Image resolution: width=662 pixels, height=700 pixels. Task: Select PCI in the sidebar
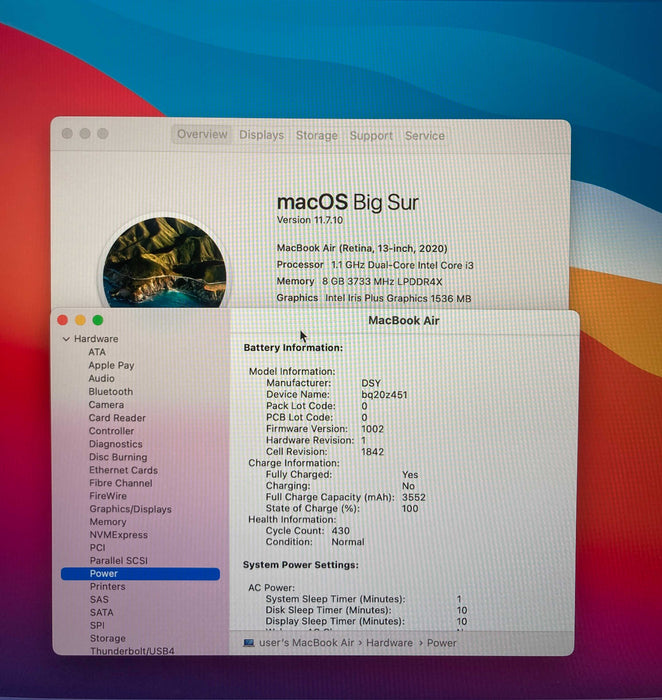97,548
